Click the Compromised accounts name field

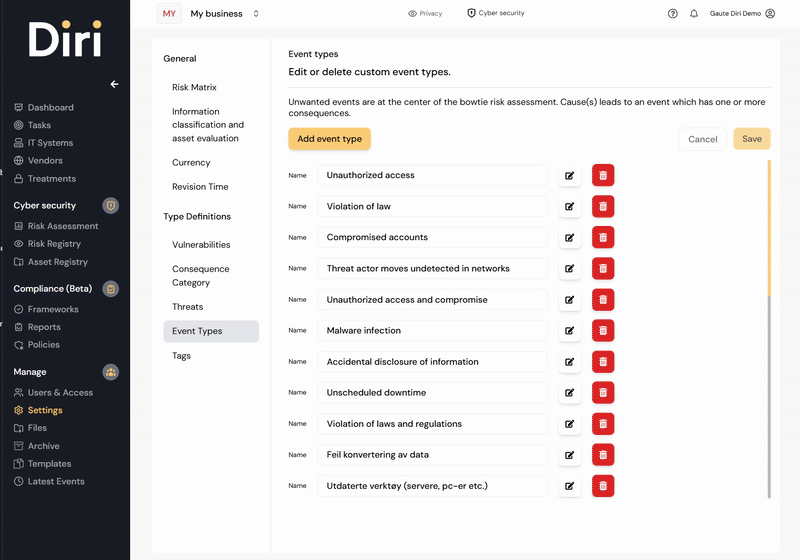(432, 238)
